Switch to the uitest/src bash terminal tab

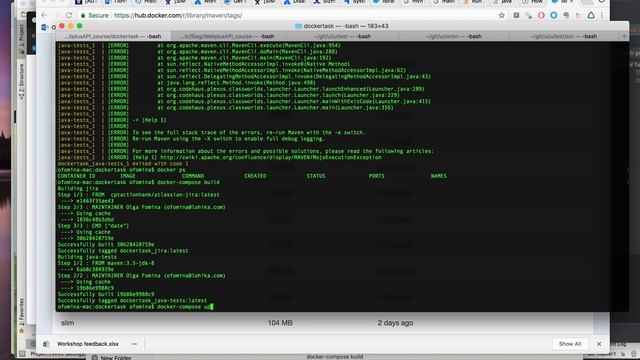tap(564, 36)
